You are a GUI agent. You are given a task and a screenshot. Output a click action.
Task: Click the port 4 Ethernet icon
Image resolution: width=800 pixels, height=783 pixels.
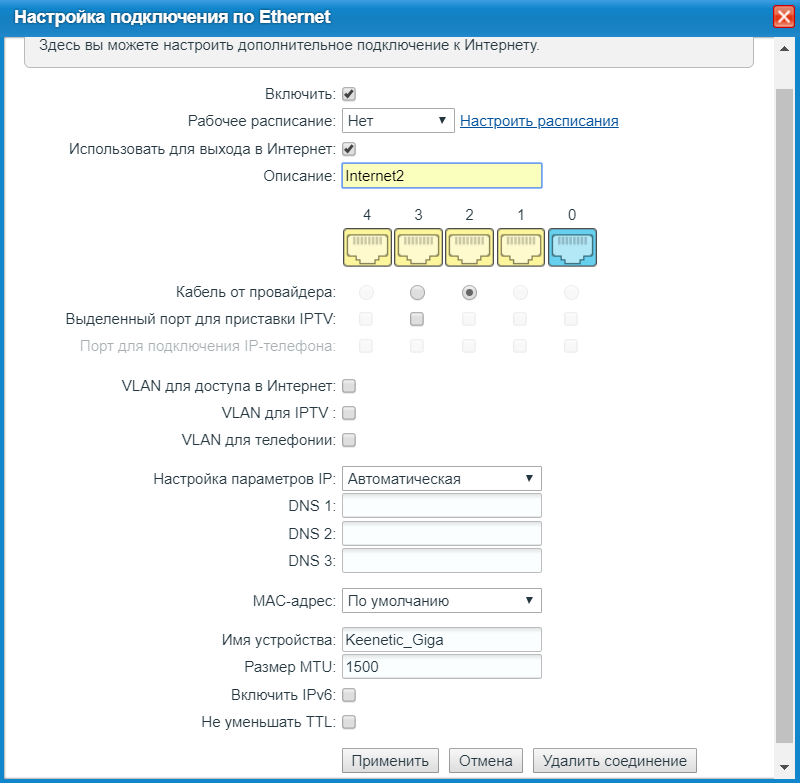[x=367, y=247]
